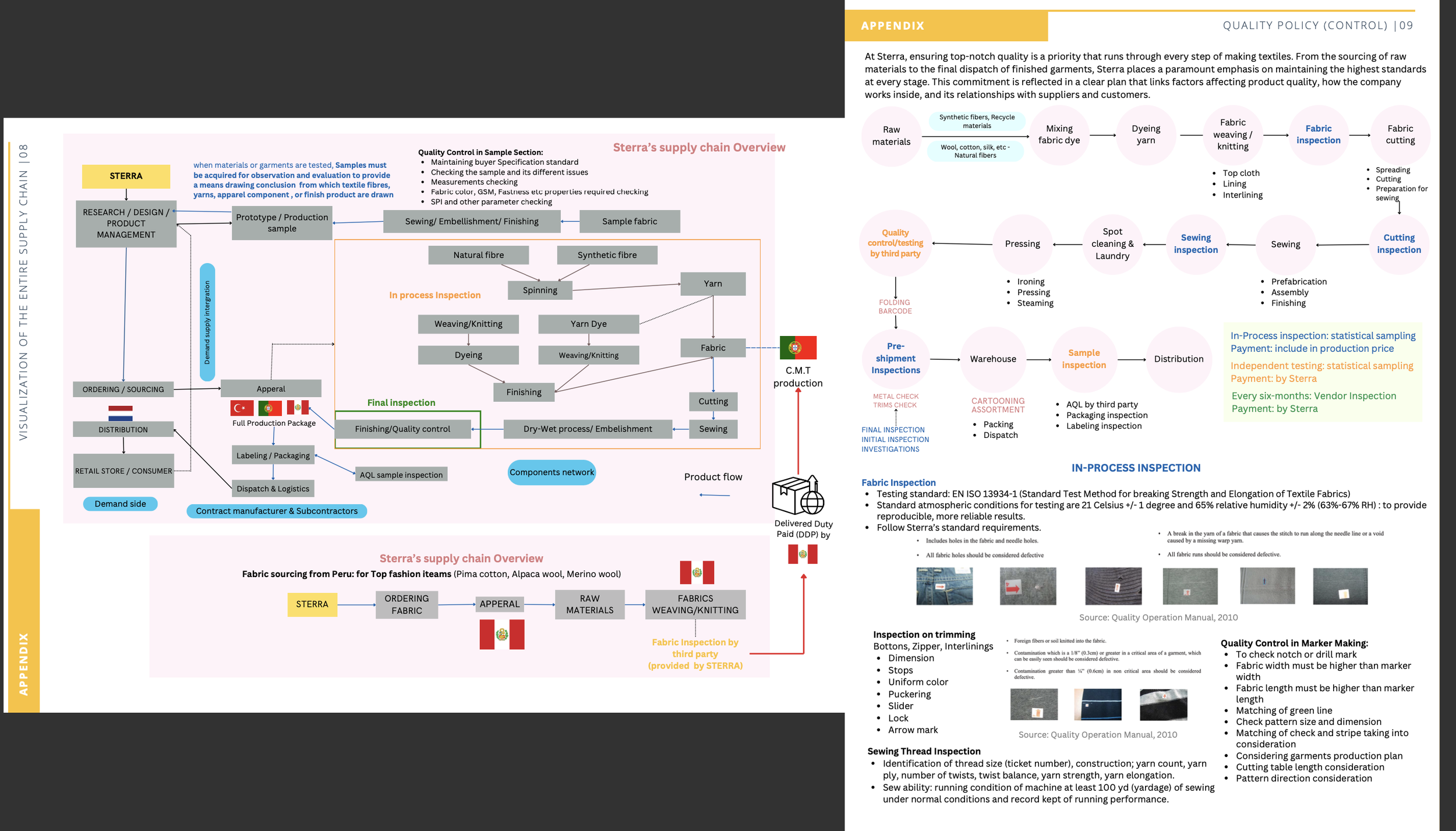Image resolution: width=1456 pixels, height=831 pixels.
Task: Click the Sample fabric box
Action: pyautogui.click(x=630, y=221)
